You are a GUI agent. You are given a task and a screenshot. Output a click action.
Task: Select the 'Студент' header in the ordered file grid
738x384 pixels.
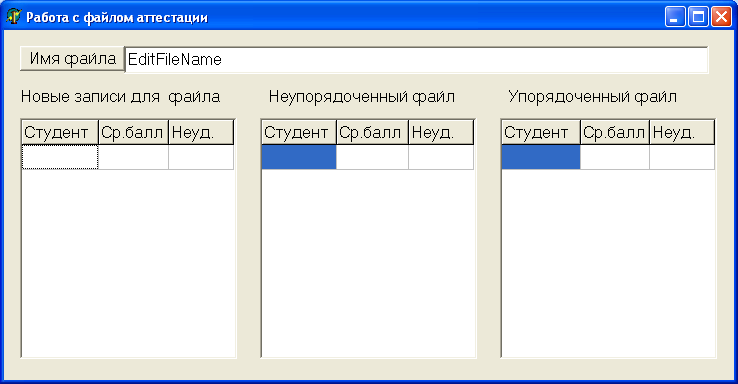541,132
